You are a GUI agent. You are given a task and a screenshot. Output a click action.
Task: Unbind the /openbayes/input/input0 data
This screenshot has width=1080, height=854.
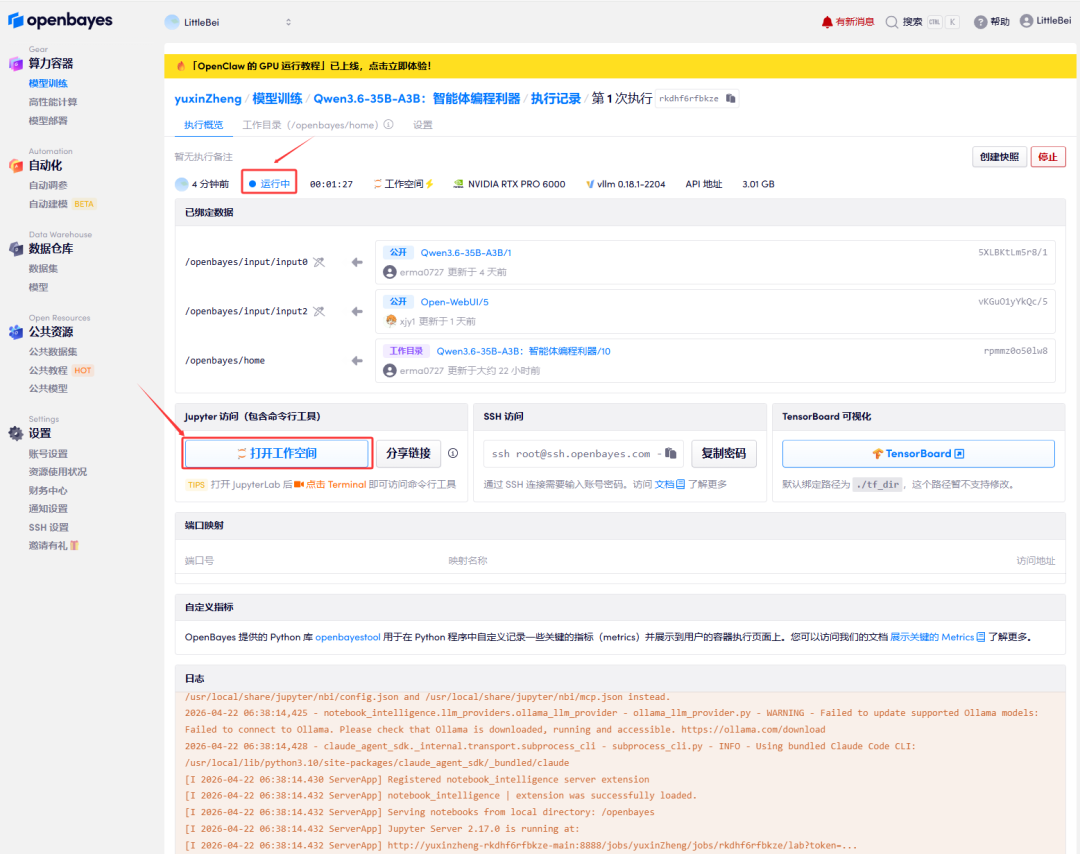tap(319, 262)
